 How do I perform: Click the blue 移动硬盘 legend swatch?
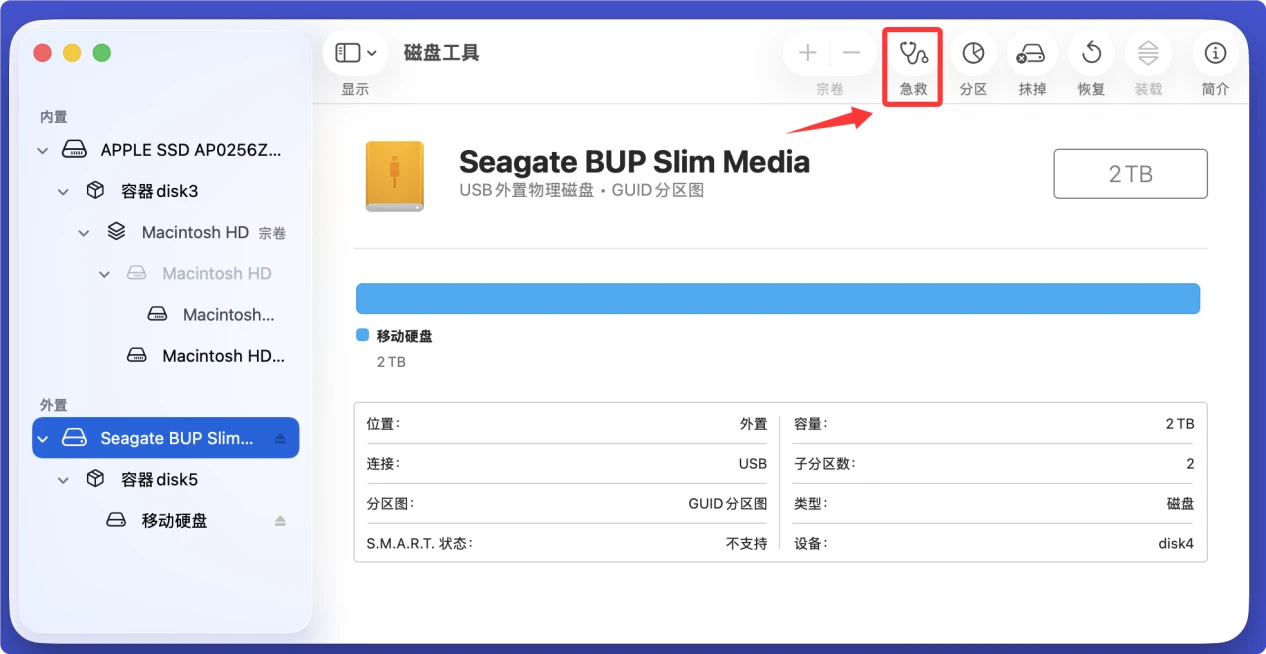(362, 336)
